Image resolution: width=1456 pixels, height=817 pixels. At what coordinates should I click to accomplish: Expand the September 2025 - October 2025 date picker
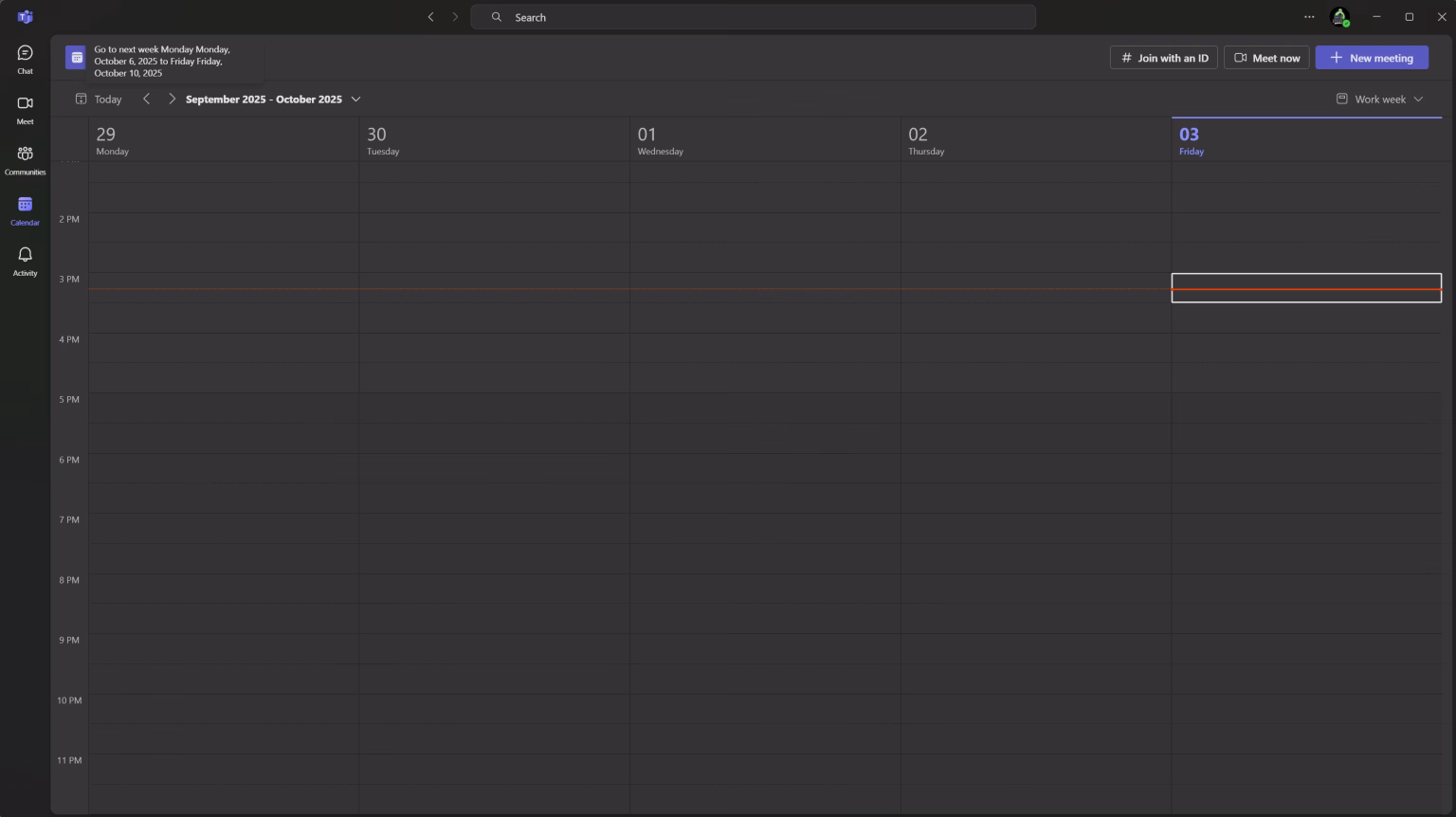(273, 100)
